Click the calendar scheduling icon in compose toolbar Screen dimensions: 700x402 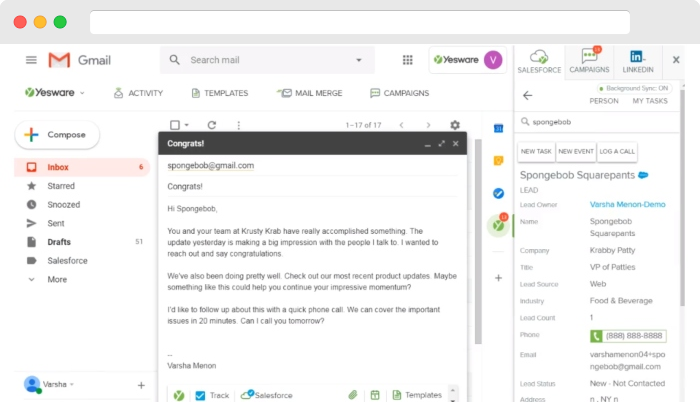(x=375, y=395)
